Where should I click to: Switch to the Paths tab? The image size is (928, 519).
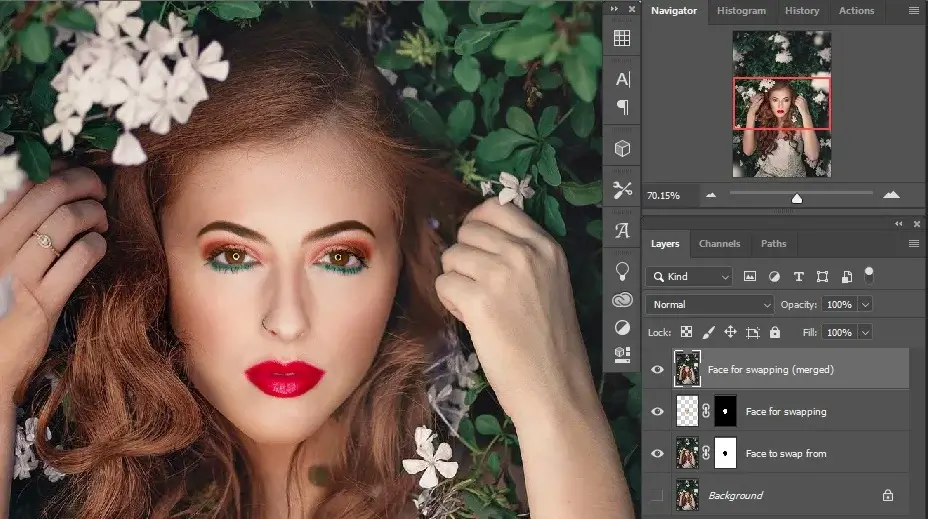coord(774,244)
